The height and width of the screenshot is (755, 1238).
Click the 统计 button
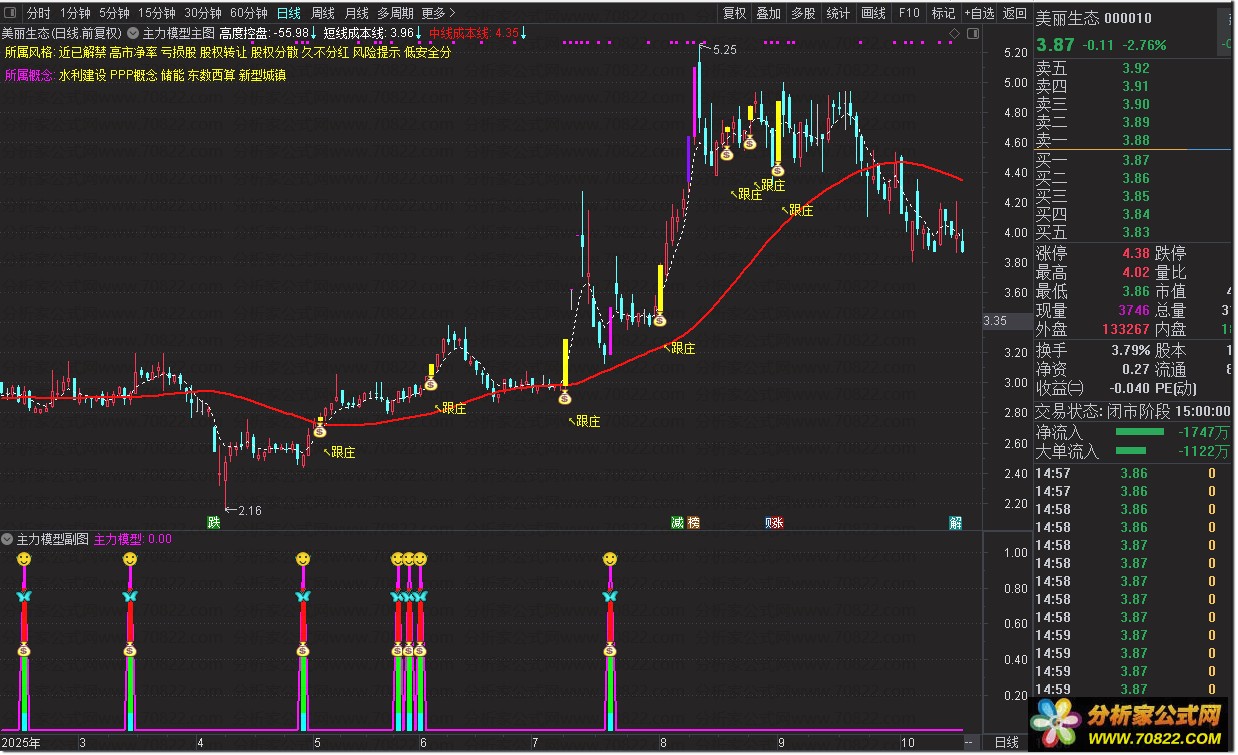tap(838, 13)
